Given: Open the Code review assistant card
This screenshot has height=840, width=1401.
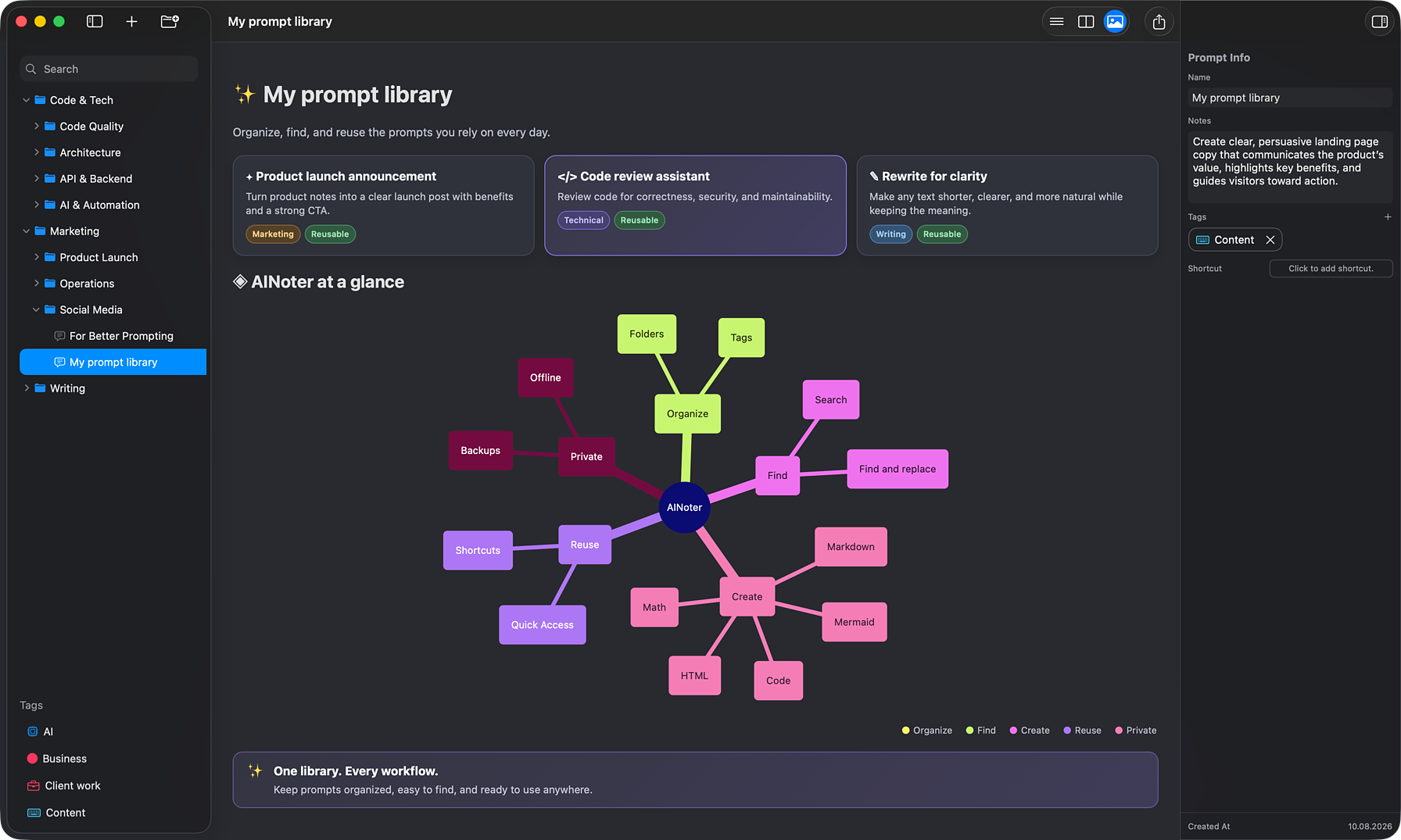Looking at the screenshot, I should click(695, 206).
